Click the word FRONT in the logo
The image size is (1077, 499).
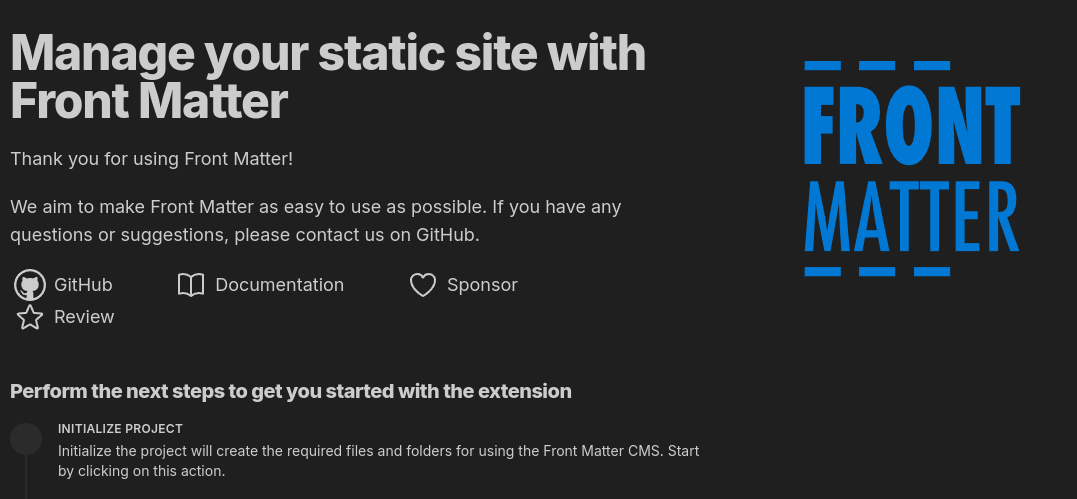pyautogui.click(x=912, y=124)
